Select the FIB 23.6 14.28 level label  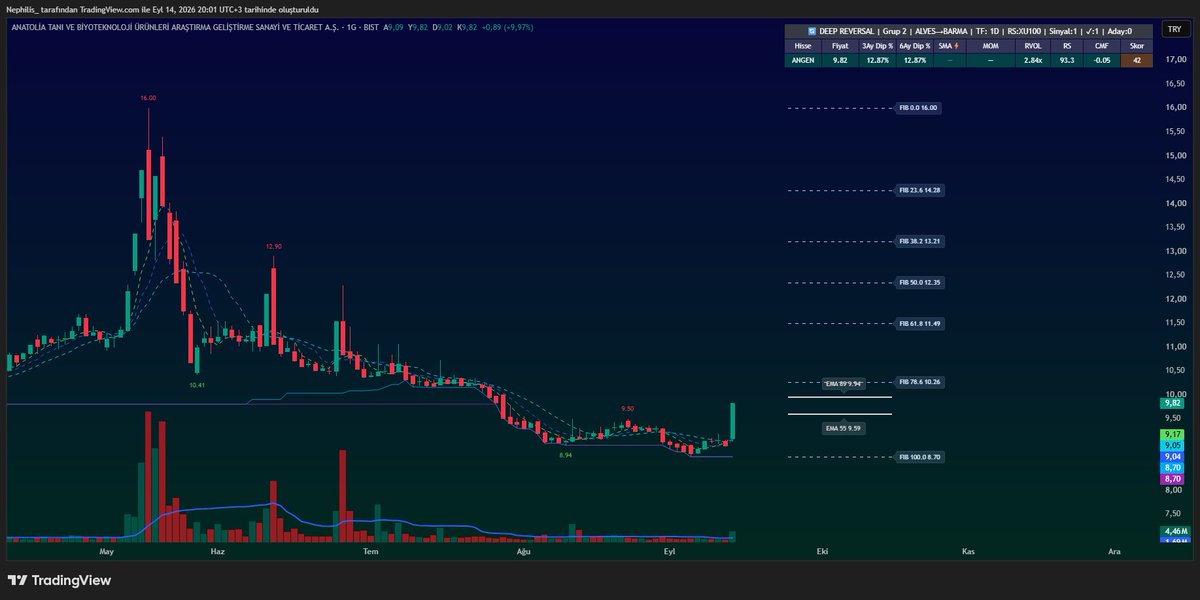(x=920, y=190)
